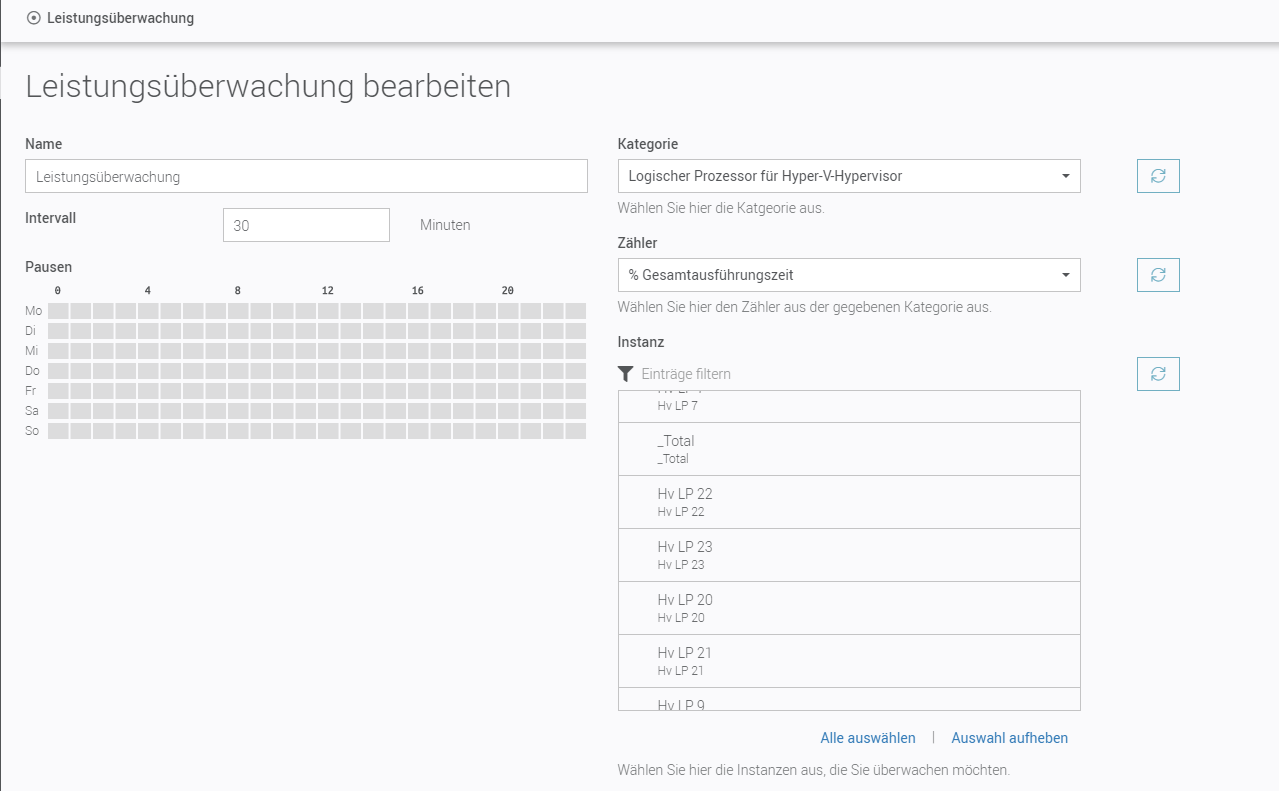
Task: Select instance Hv LP 23
Action: [849, 555]
